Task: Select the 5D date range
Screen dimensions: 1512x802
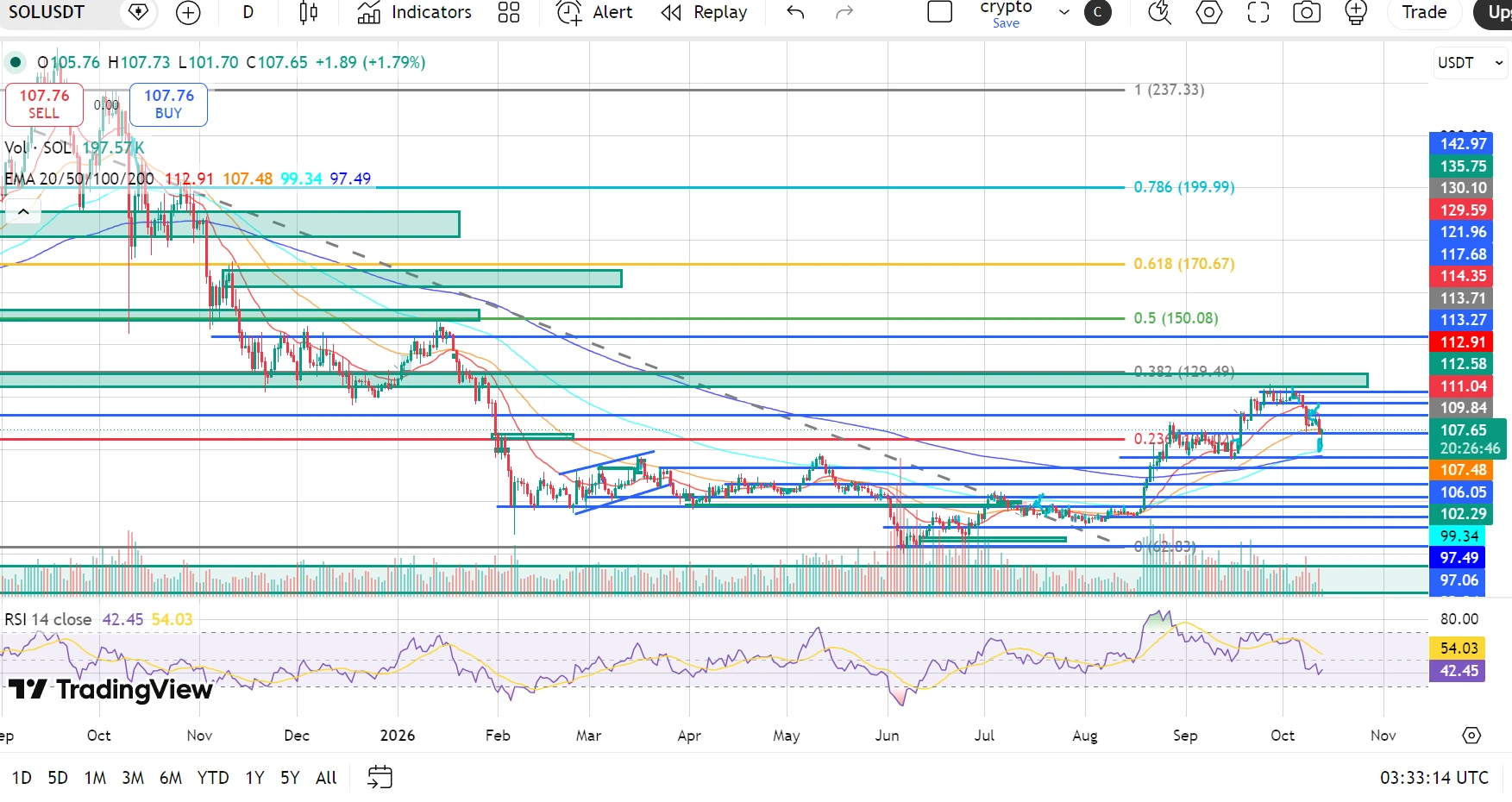Action: (58, 778)
